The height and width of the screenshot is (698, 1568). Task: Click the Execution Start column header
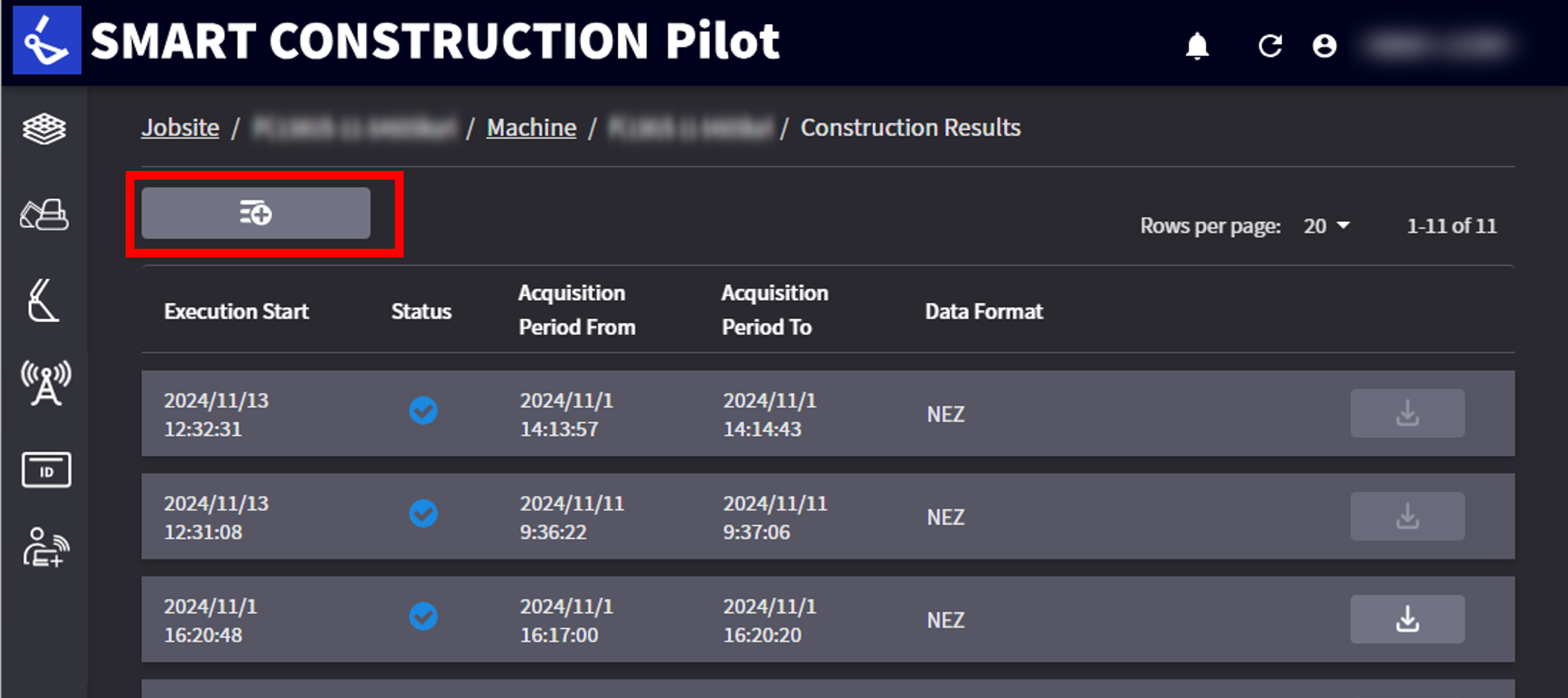coord(236,311)
